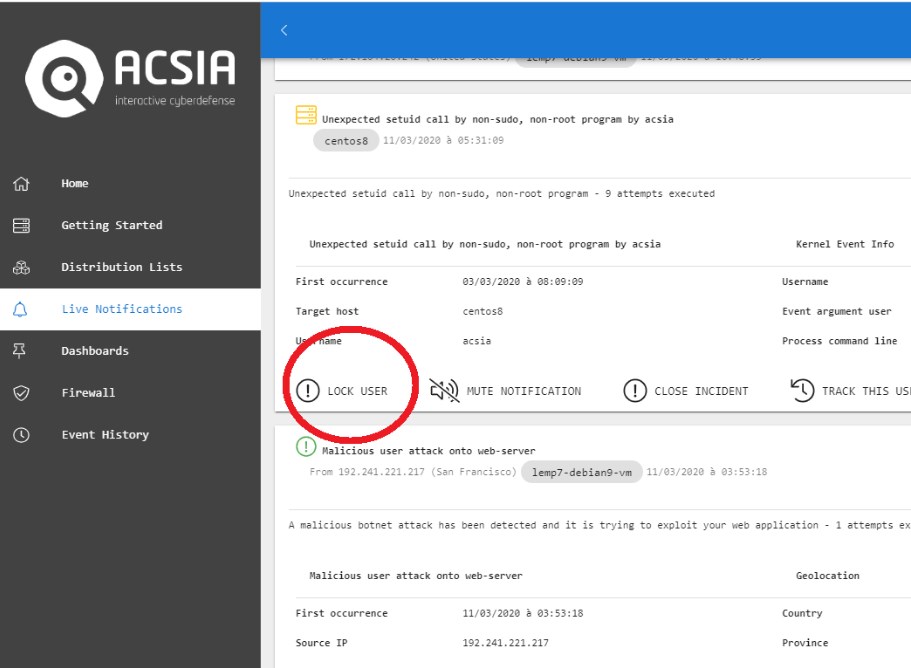Click the muted speaker icon
Viewport: 911px width, 668px height.
[444, 390]
